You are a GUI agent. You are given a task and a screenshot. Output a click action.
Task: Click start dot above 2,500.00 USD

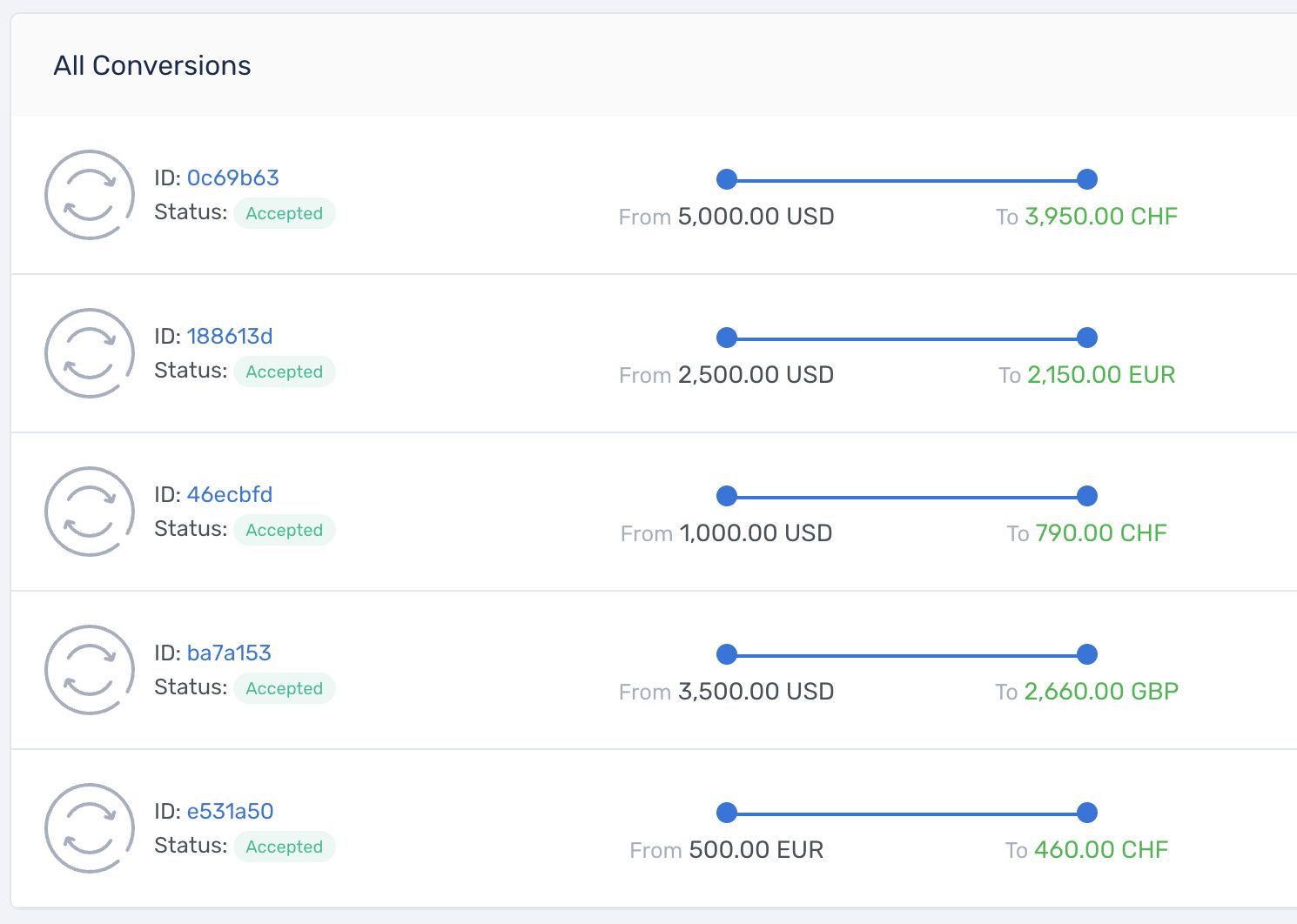(727, 338)
